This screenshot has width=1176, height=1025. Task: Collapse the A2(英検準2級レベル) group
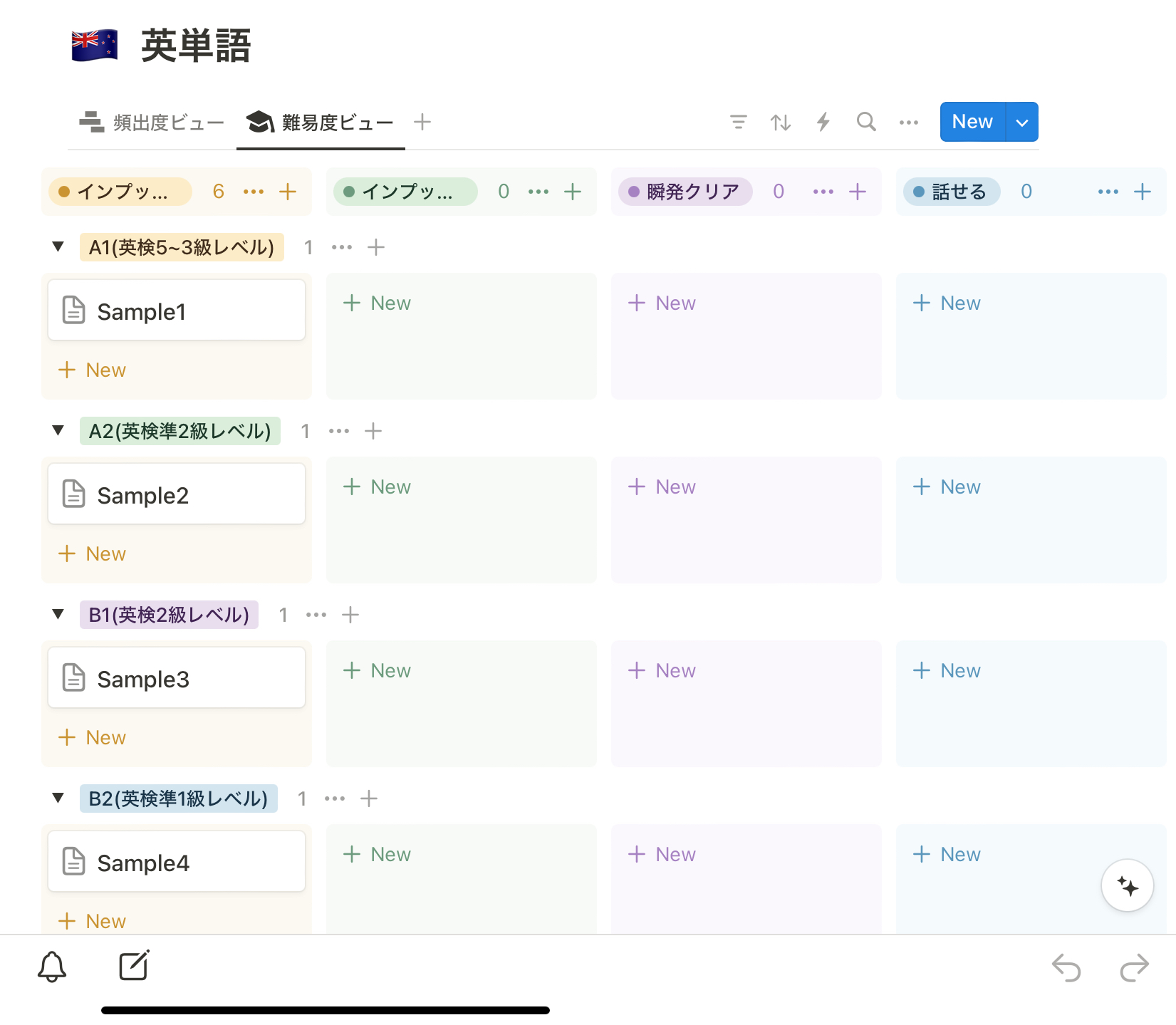(58, 431)
